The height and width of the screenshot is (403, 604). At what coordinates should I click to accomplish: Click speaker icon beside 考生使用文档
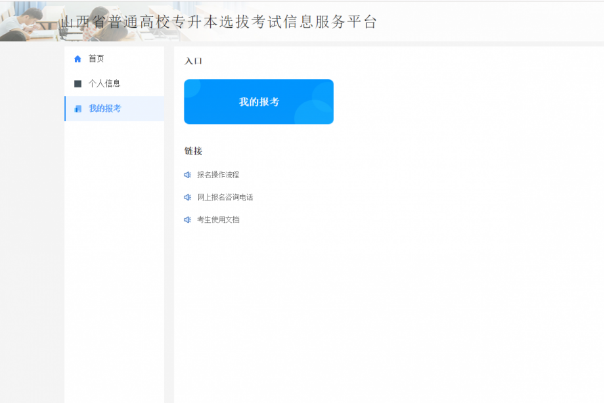[x=187, y=219]
